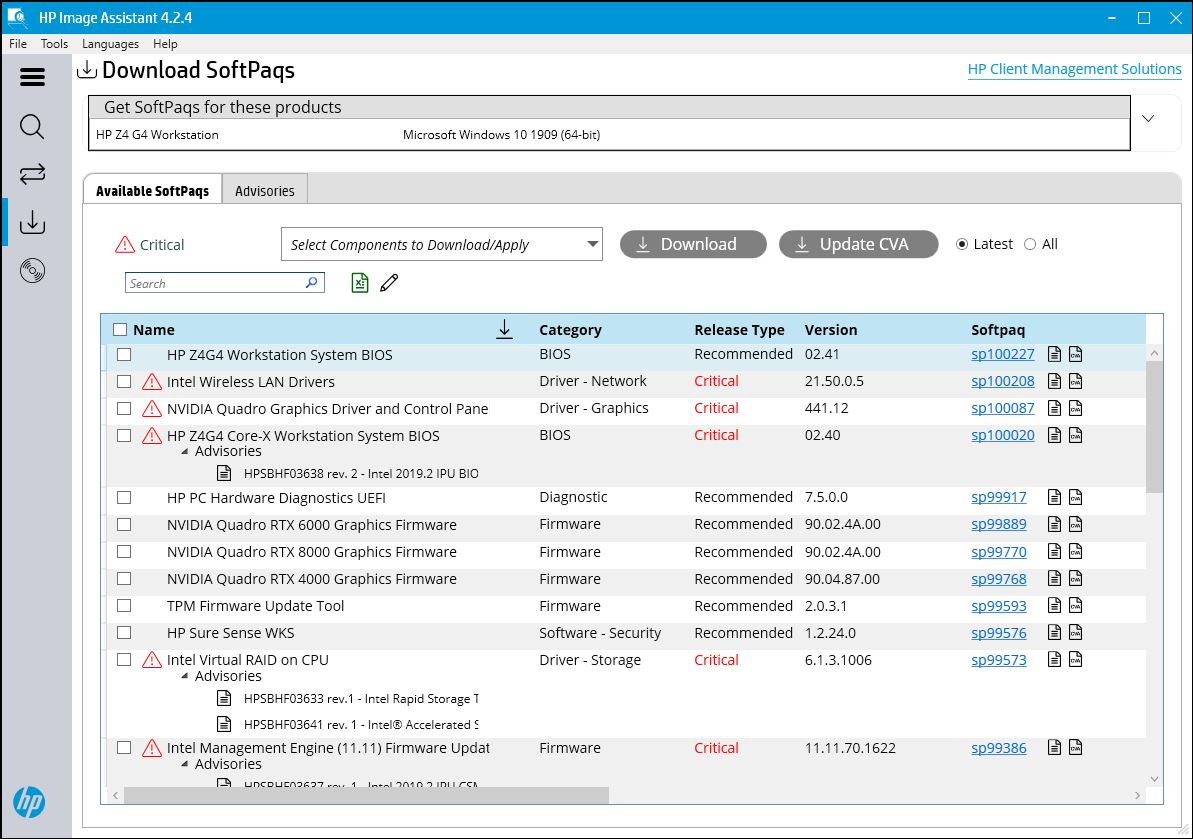Click the two-arrows compare icon in sidebar

32,174
